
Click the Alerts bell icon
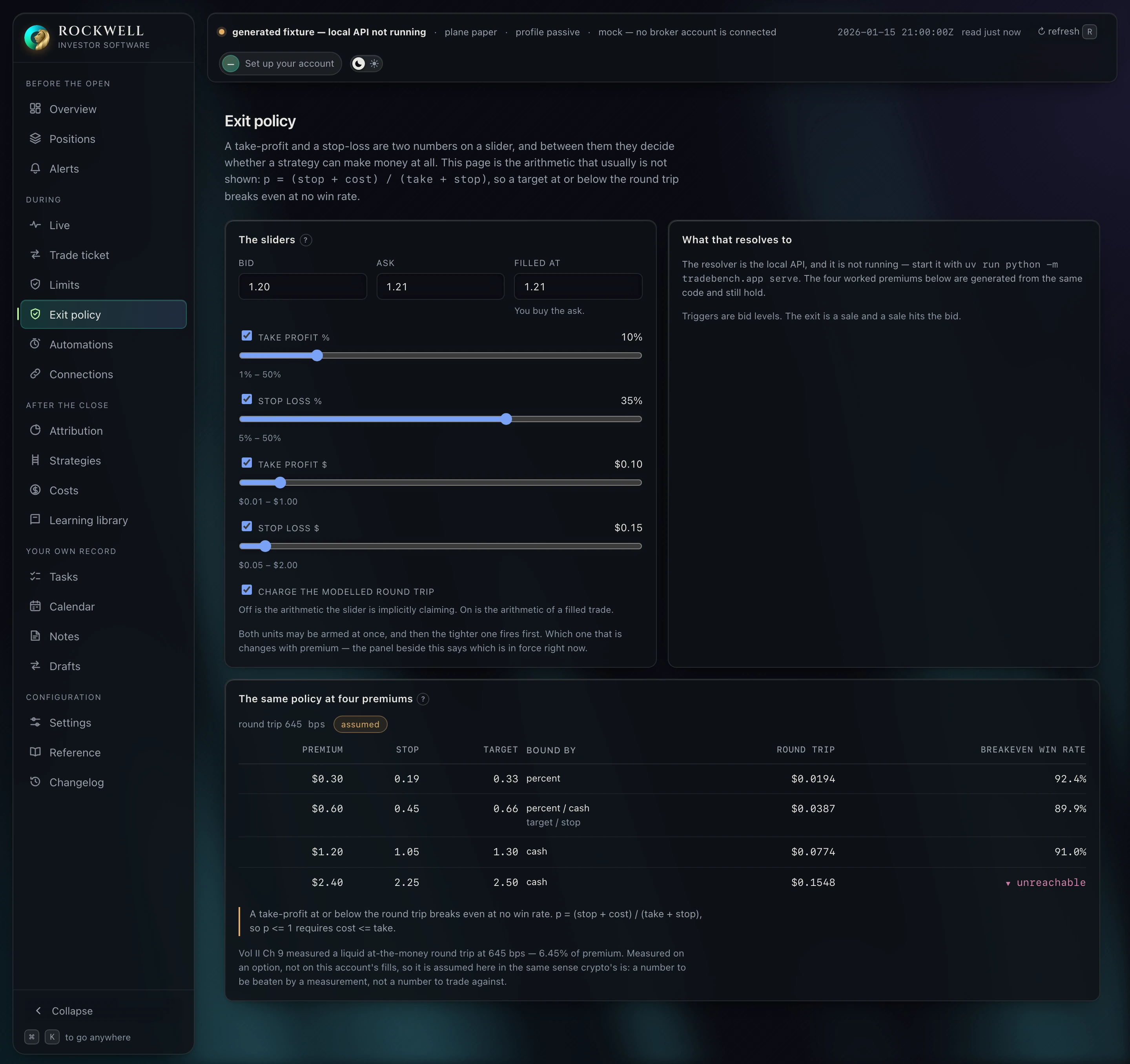point(35,168)
